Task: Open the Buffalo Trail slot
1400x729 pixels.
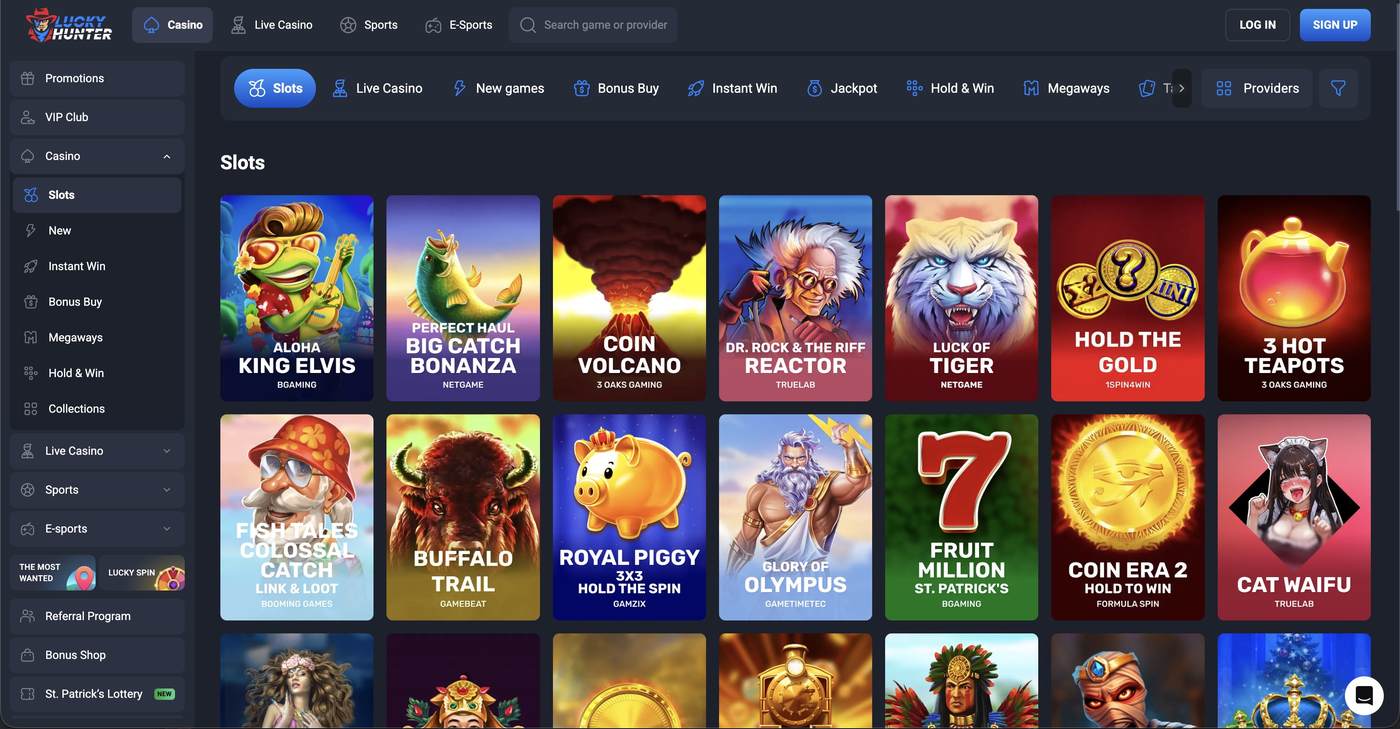Action: click(x=463, y=518)
